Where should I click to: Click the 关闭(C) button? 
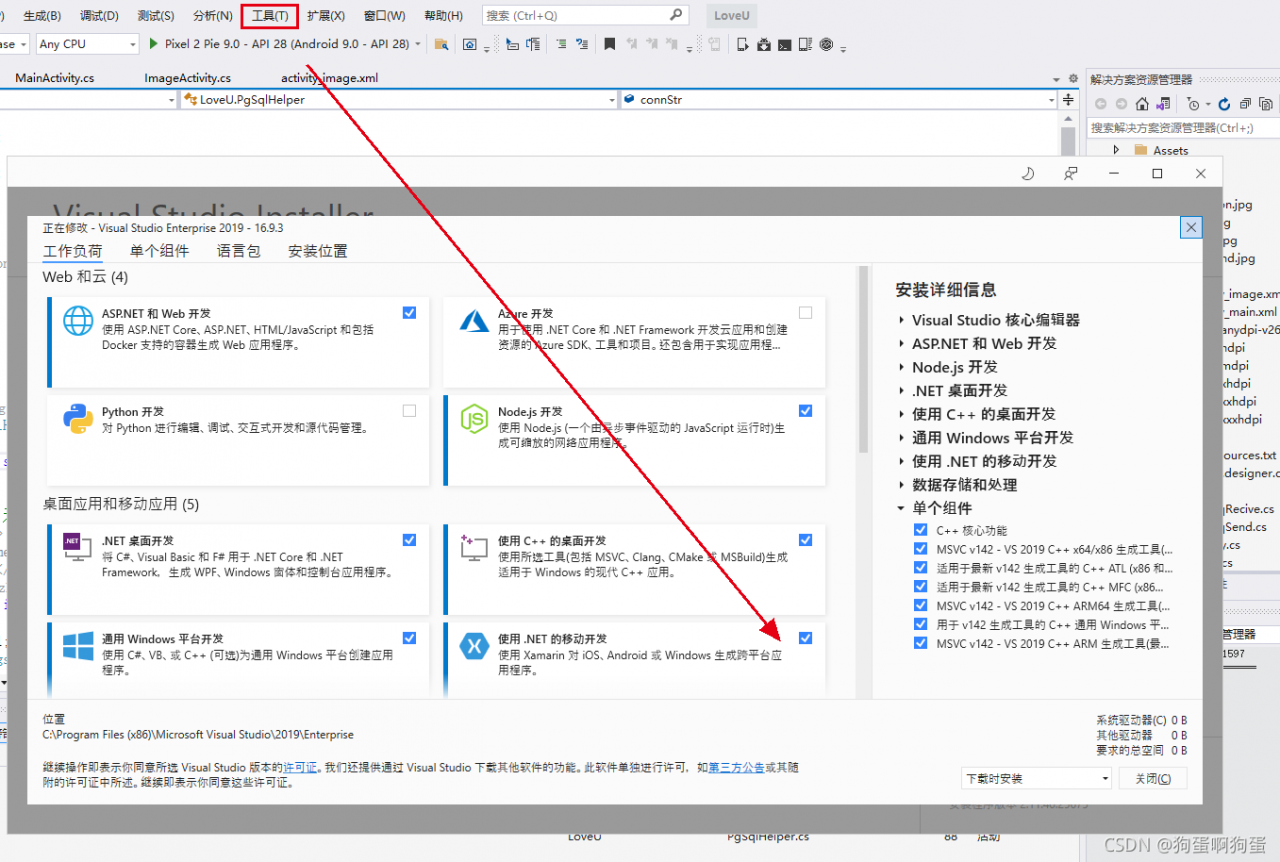click(1153, 778)
